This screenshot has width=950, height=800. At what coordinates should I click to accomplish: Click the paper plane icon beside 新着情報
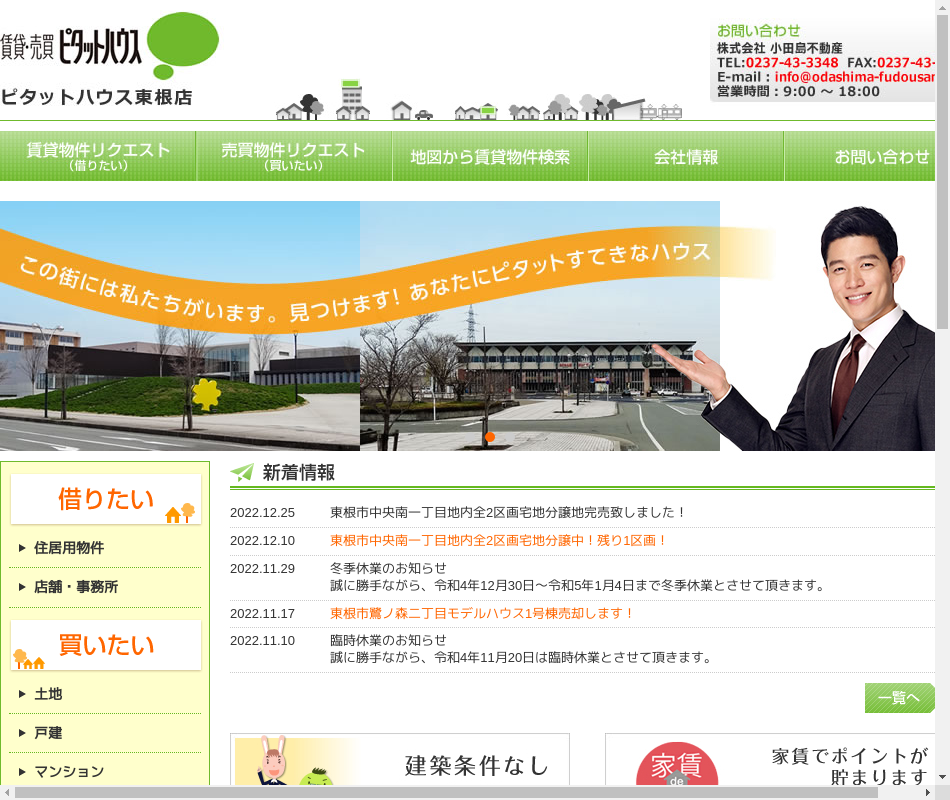[242, 473]
